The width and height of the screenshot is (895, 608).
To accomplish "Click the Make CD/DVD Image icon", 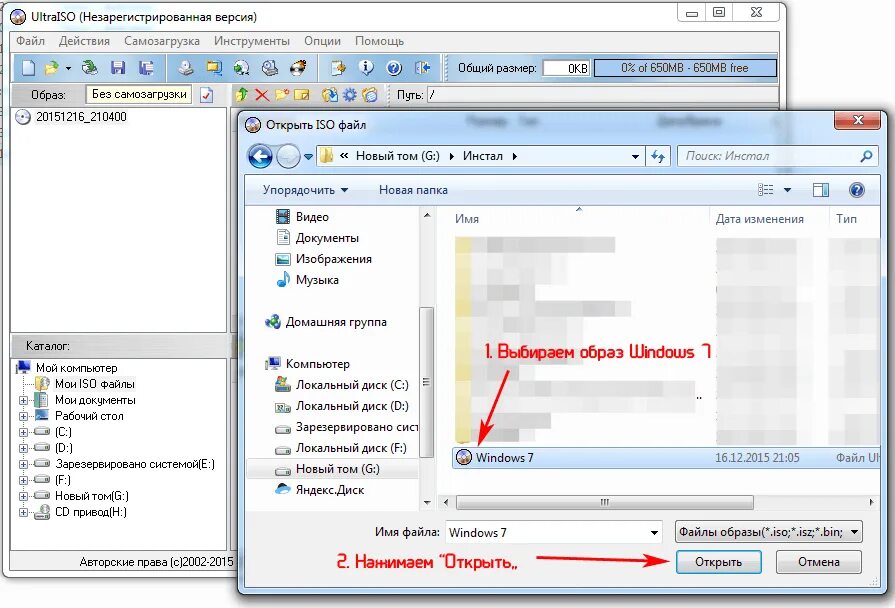I will click(x=185, y=68).
